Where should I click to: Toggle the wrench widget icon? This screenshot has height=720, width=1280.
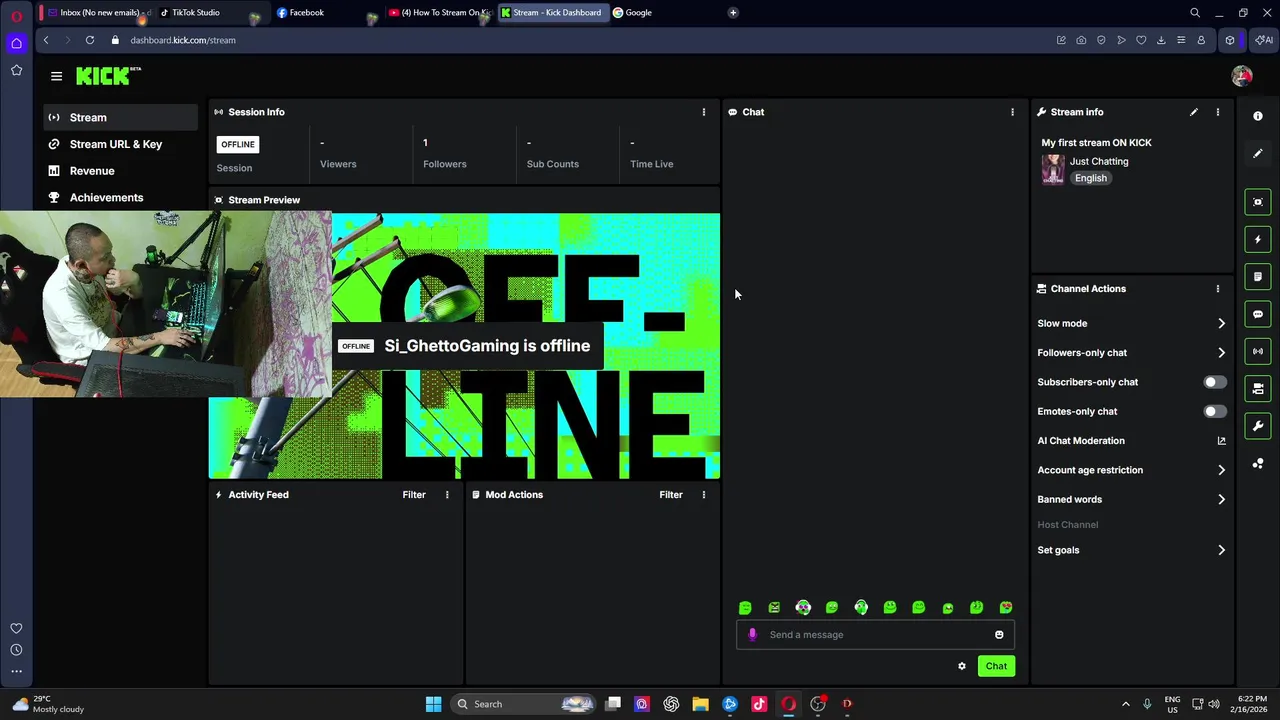[x=1258, y=426]
